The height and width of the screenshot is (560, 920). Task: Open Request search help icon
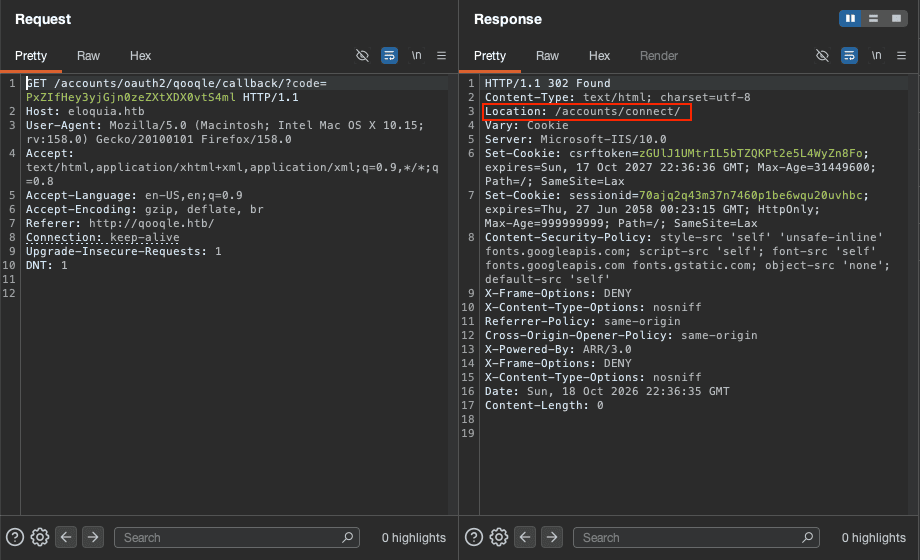point(15,537)
